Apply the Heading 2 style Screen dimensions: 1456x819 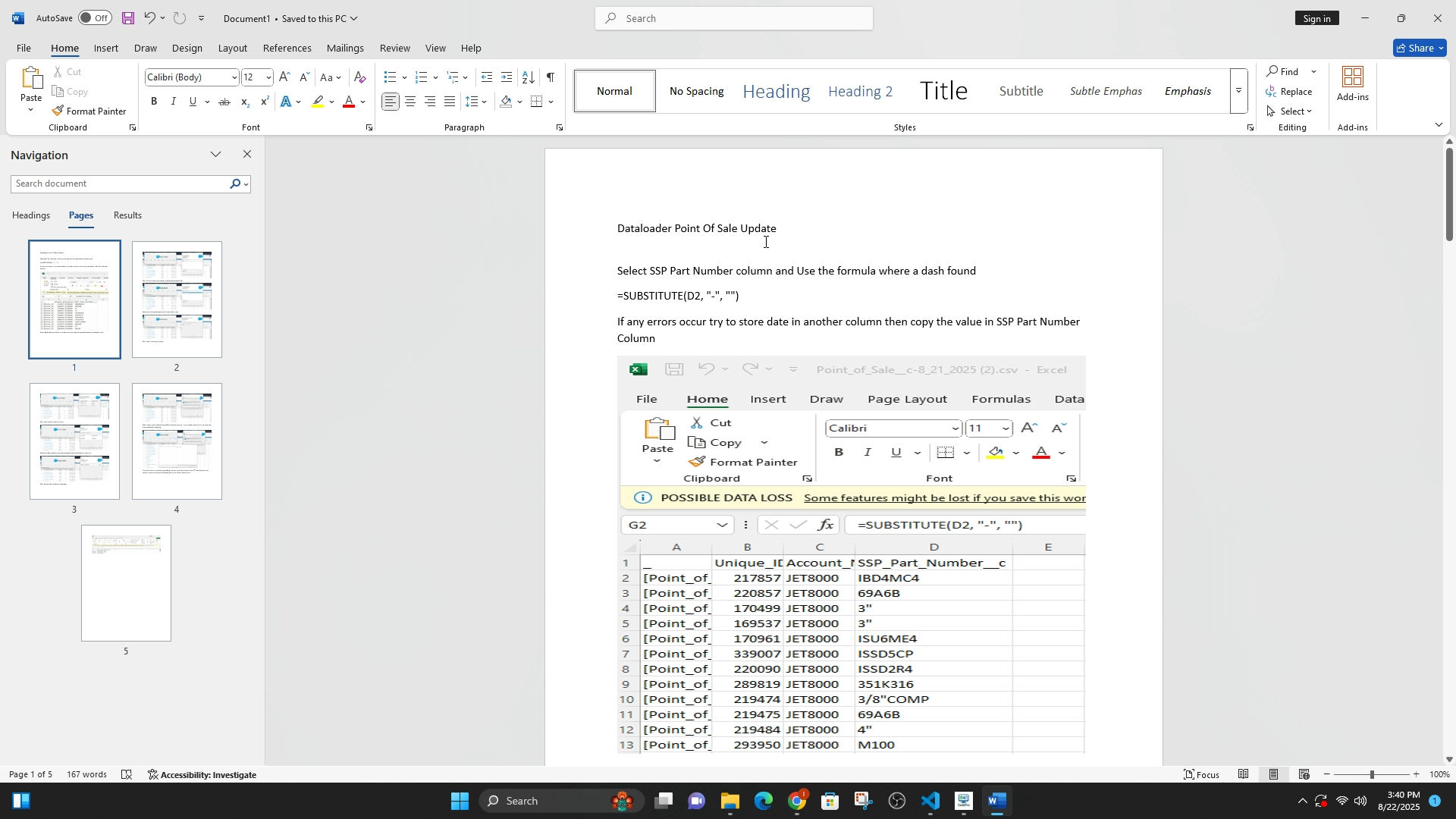[860, 91]
